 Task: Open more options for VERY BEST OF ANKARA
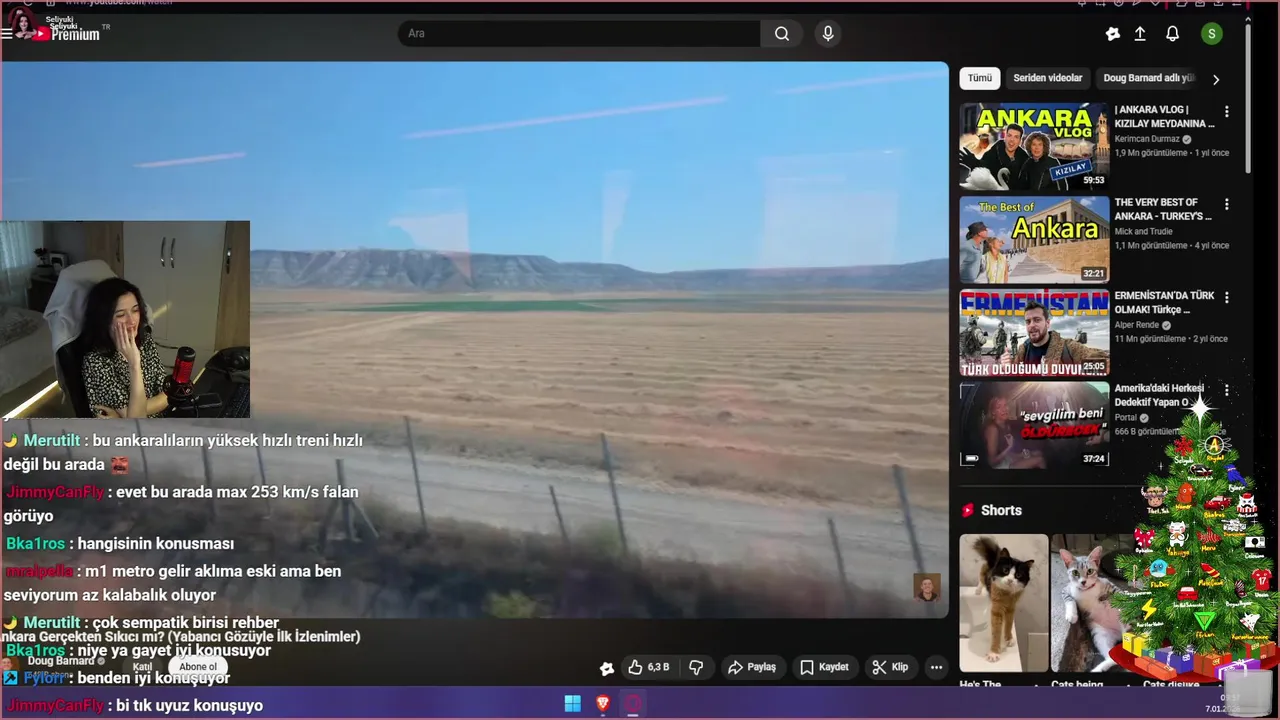coord(1227,204)
